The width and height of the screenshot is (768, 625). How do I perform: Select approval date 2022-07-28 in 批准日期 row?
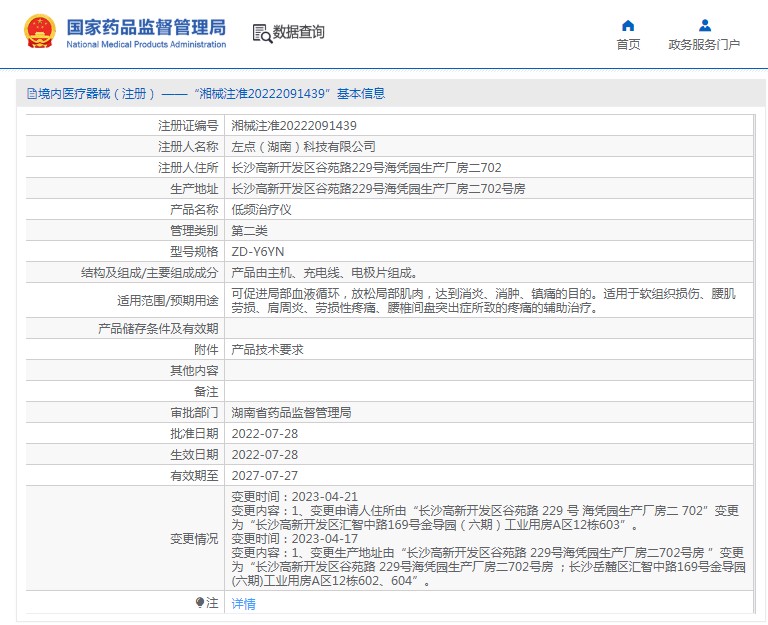[264, 434]
